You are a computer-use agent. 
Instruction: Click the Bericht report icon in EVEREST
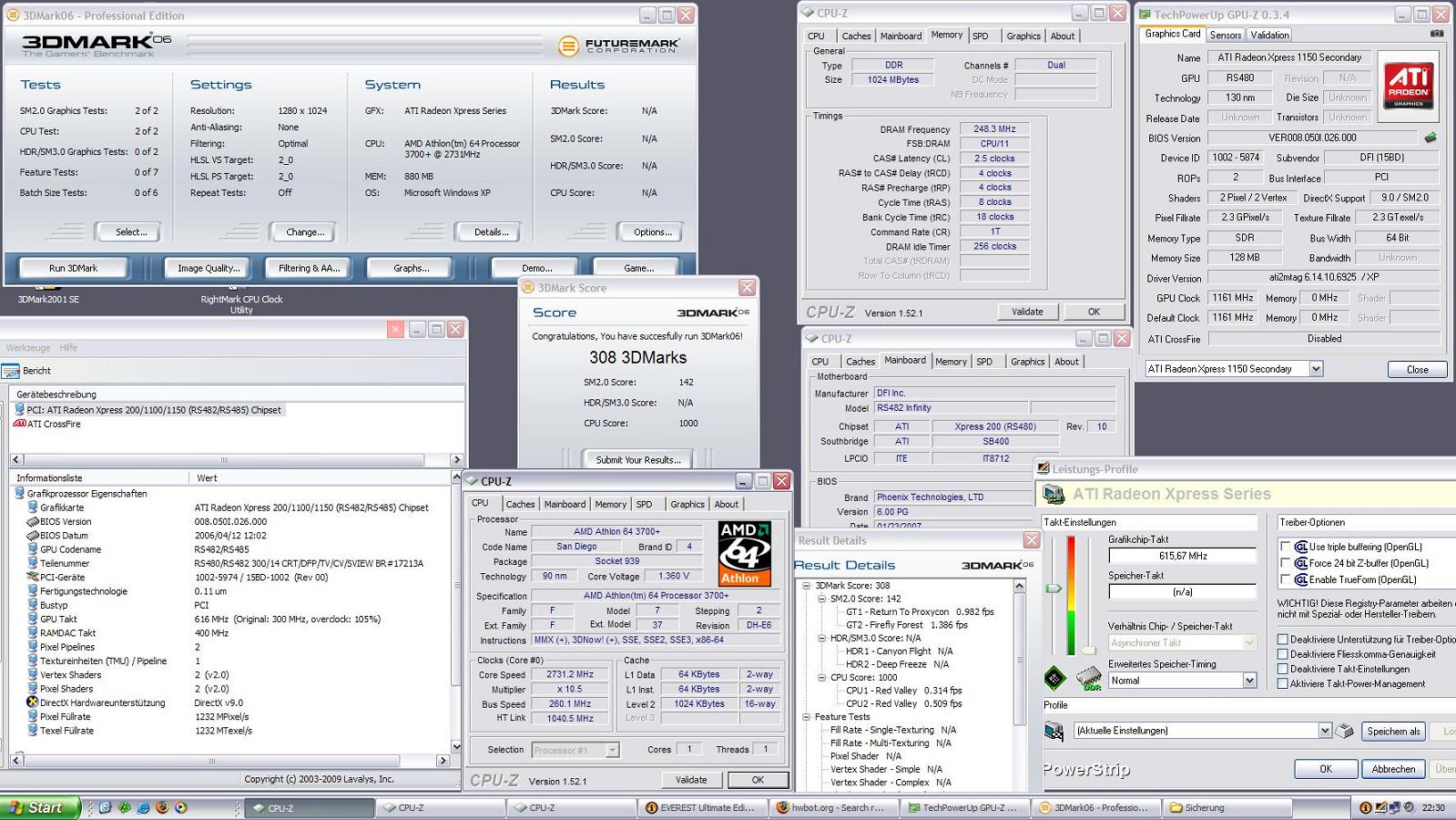[11, 371]
